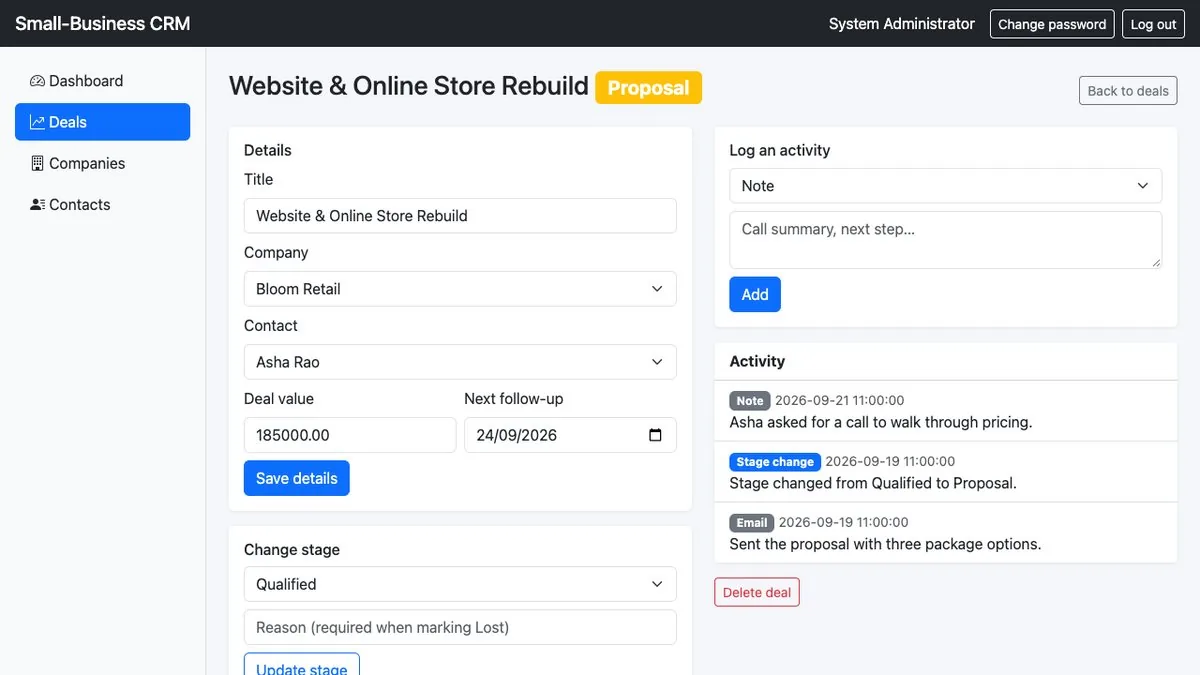The image size is (1200, 675).
Task: Click the 'Log an activity' heading
Action: (780, 150)
